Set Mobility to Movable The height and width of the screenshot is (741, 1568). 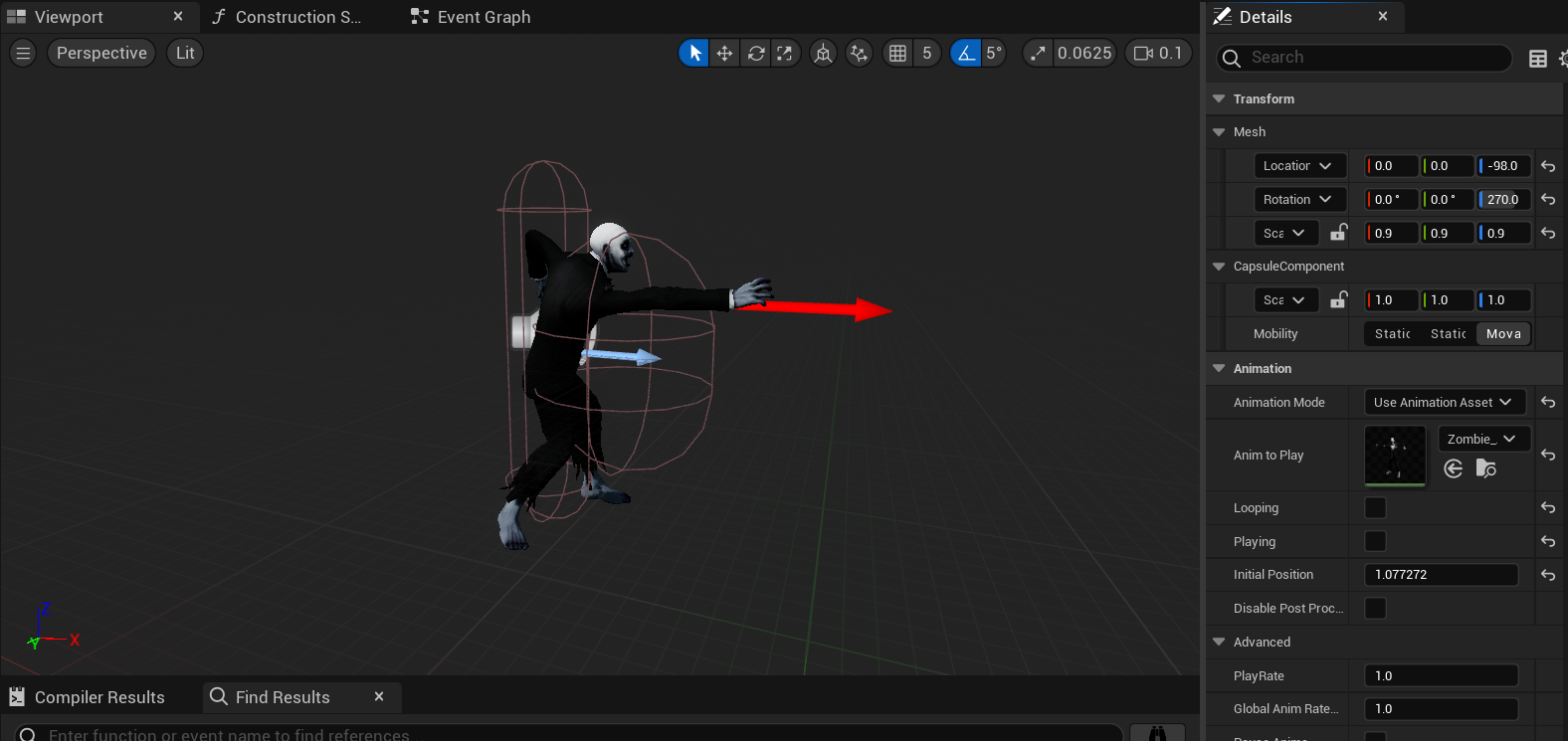1502,334
